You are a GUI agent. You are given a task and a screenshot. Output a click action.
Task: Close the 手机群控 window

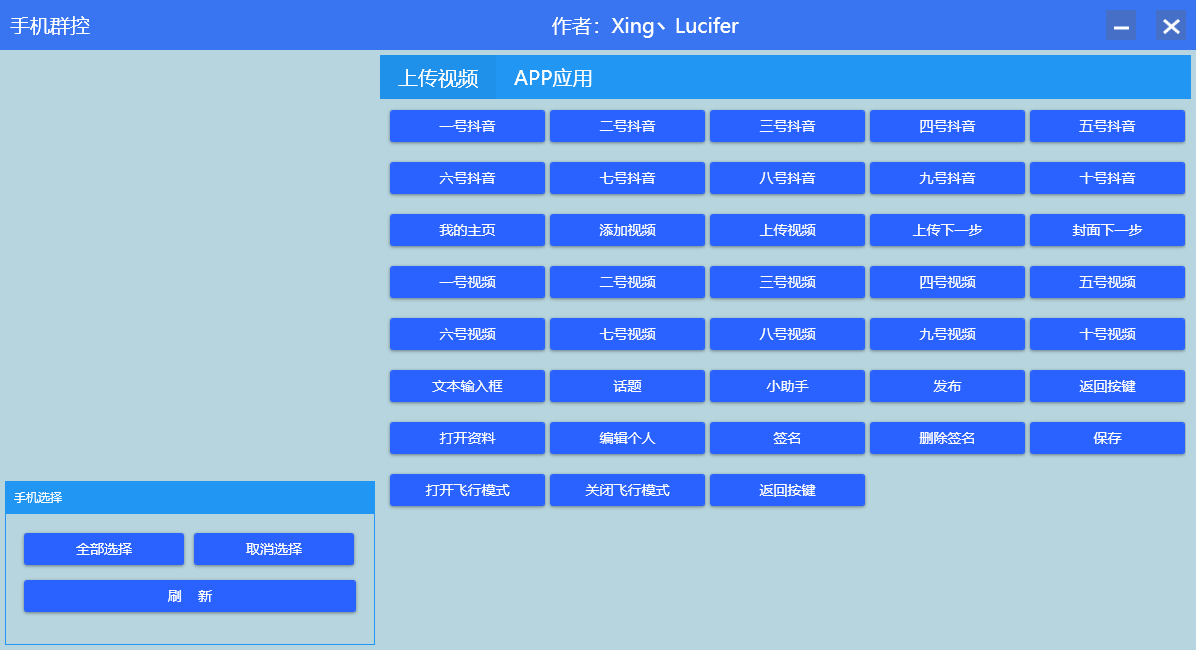[x=1171, y=26]
